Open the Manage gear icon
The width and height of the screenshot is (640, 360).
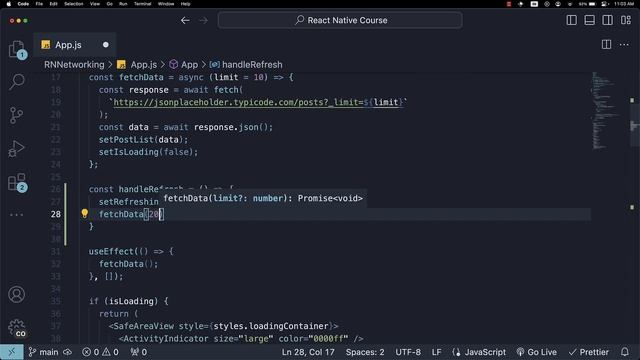pyautogui.click(x=17, y=328)
